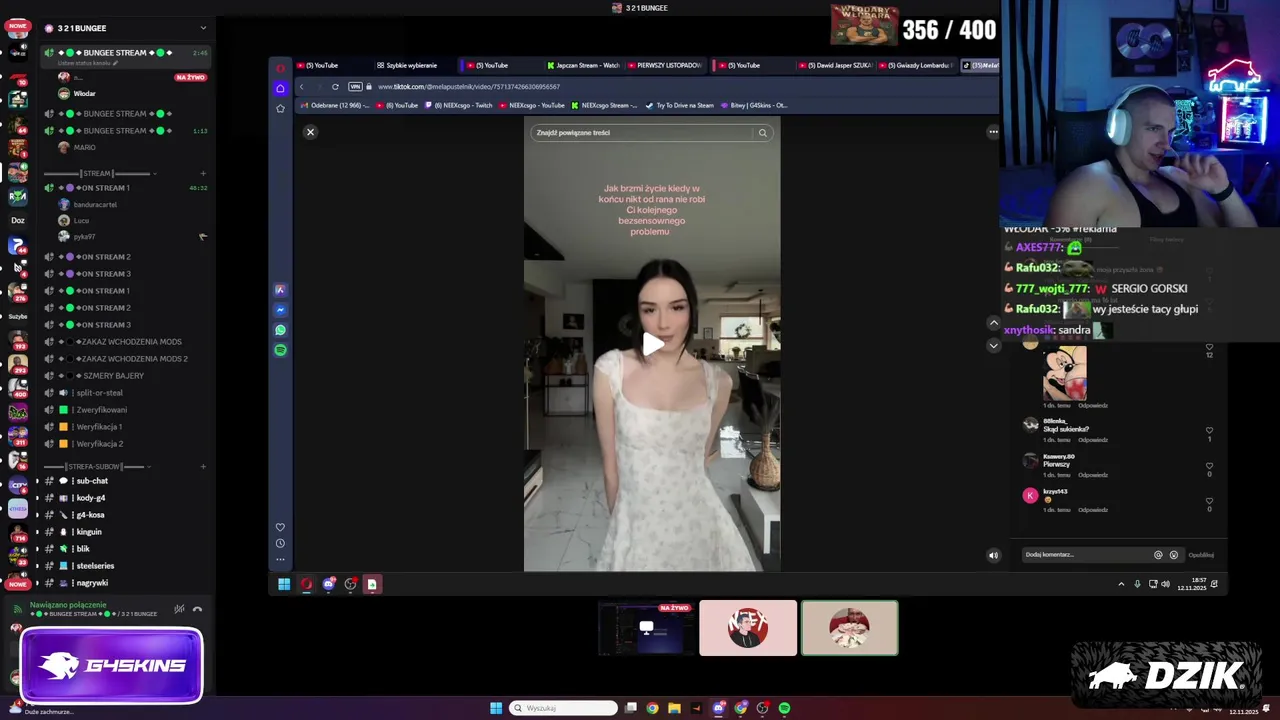
Task: Open Discord icon in streamed desktop taskbar
Action: (329, 584)
